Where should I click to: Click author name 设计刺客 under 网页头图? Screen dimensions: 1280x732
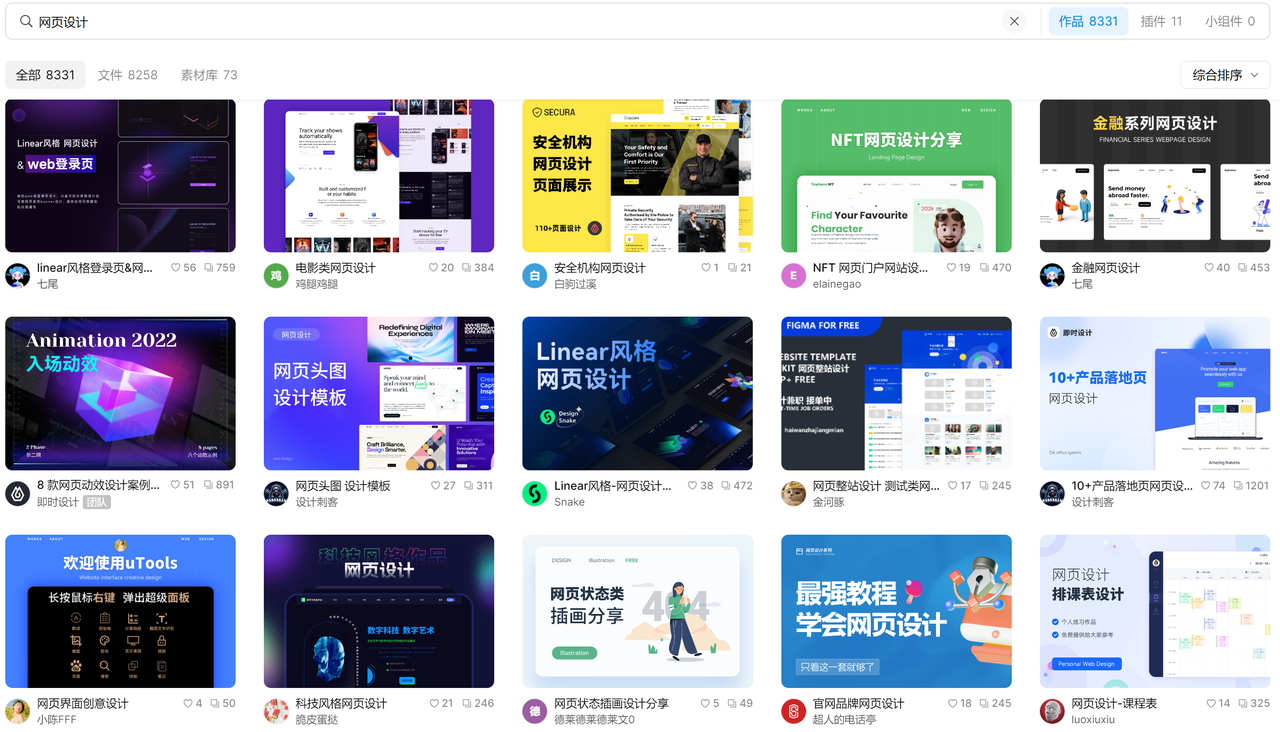(317, 502)
